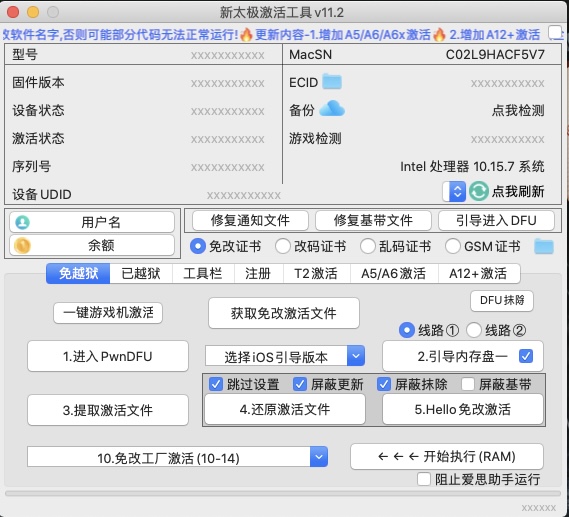Switch to the 已越狱 tab
The height and width of the screenshot is (517, 569).
[141, 274]
